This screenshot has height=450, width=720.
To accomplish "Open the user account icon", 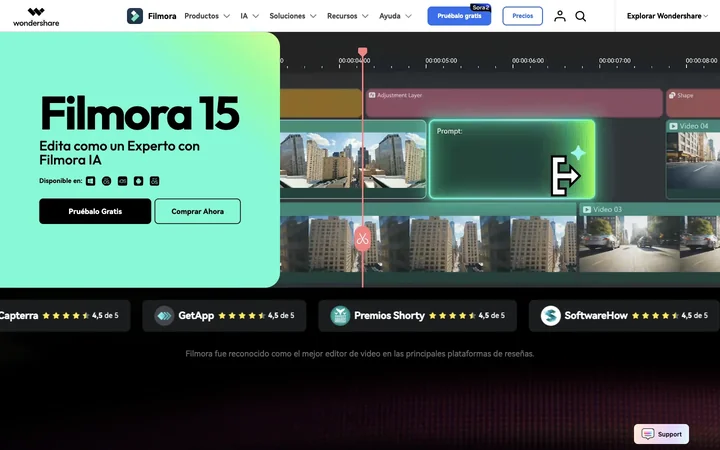I will pyautogui.click(x=559, y=16).
